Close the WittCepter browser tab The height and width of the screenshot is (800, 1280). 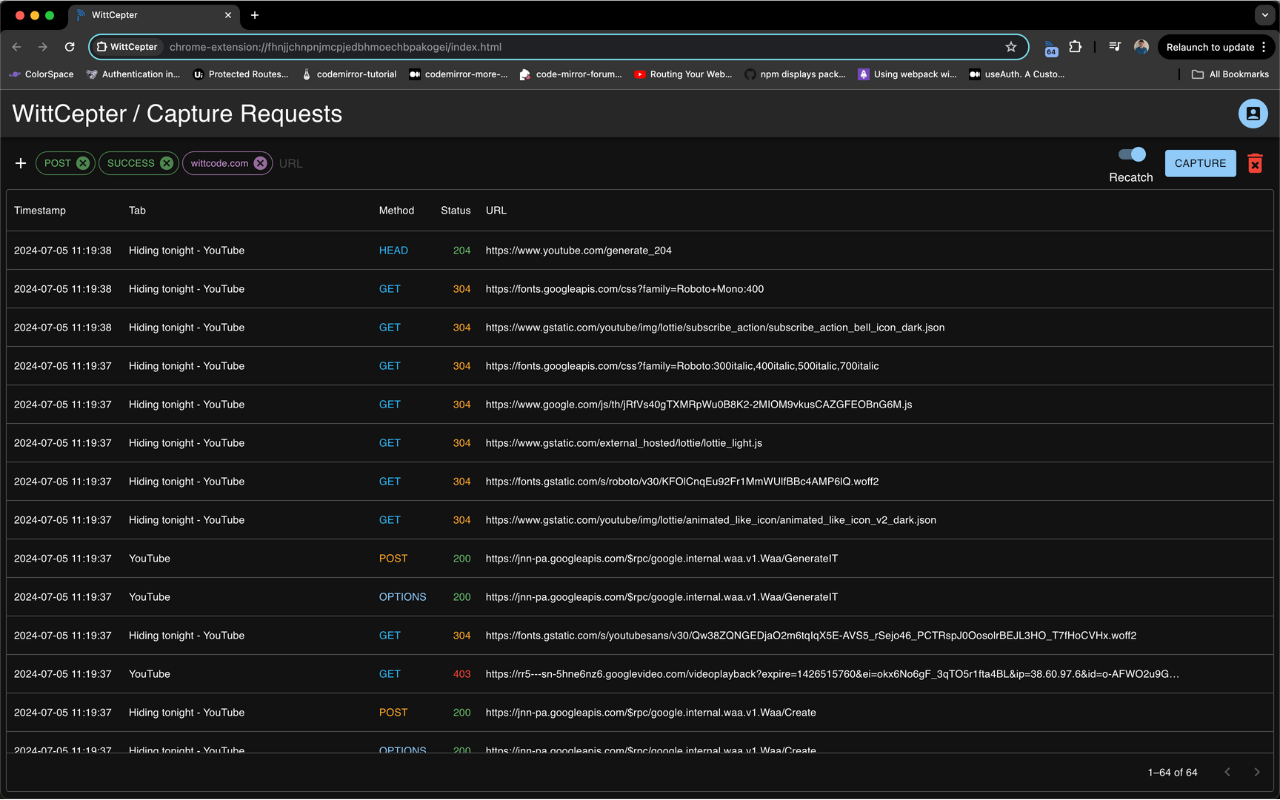(228, 16)
